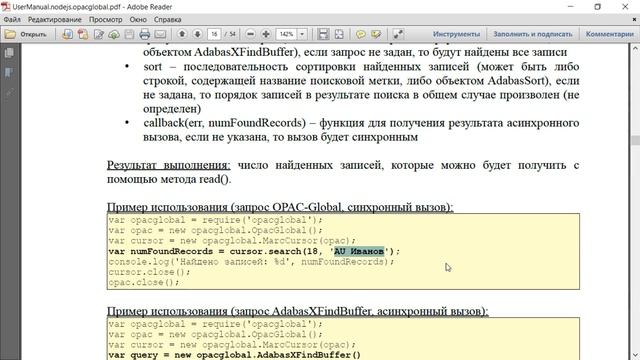
Task: Click 'callback(err, numFoundRecords)' text
Action: tap(224, 123)
